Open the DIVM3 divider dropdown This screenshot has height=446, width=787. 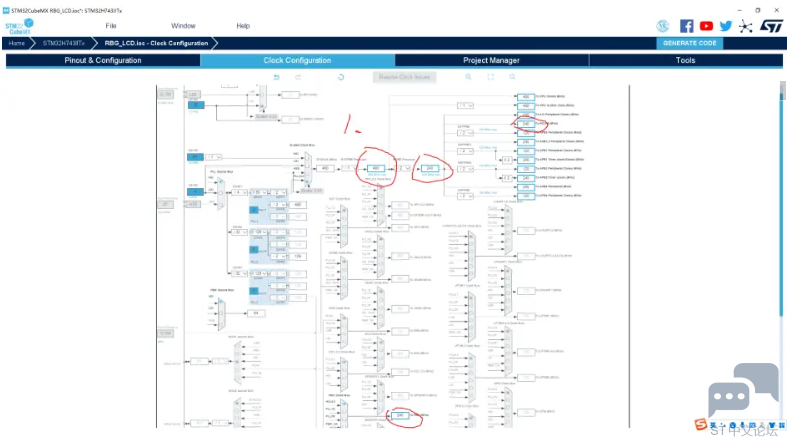(239, 273)
